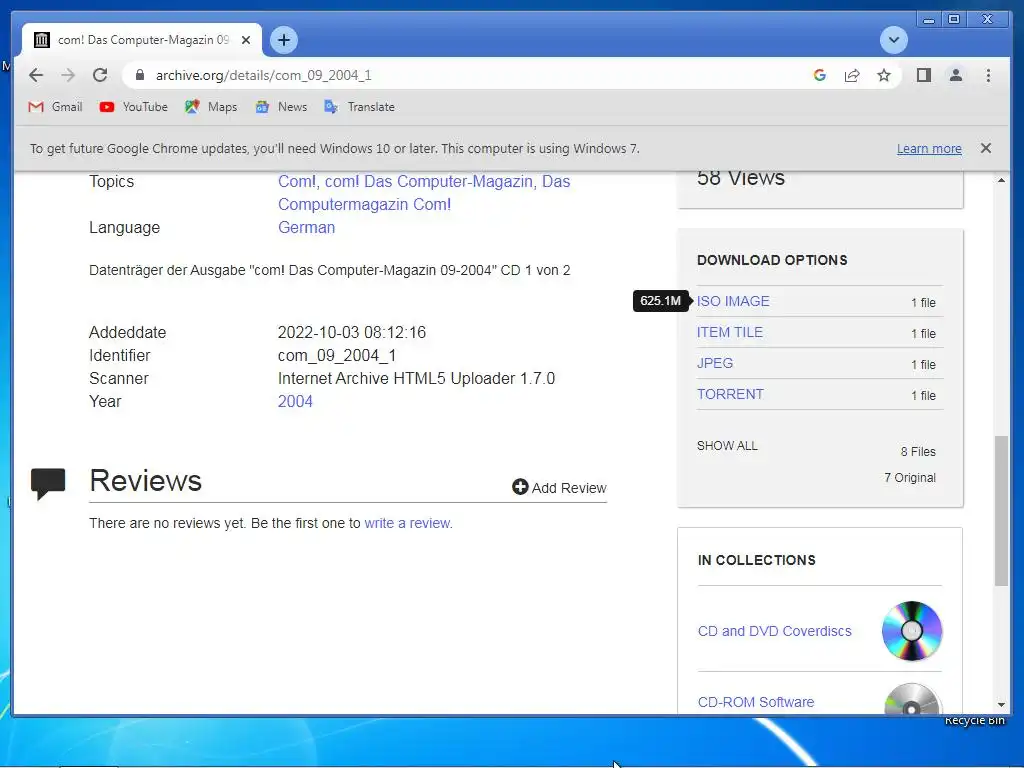Open Translate bookmark
The height and width of the screenshot is (768, 1024).
(360, 106)
